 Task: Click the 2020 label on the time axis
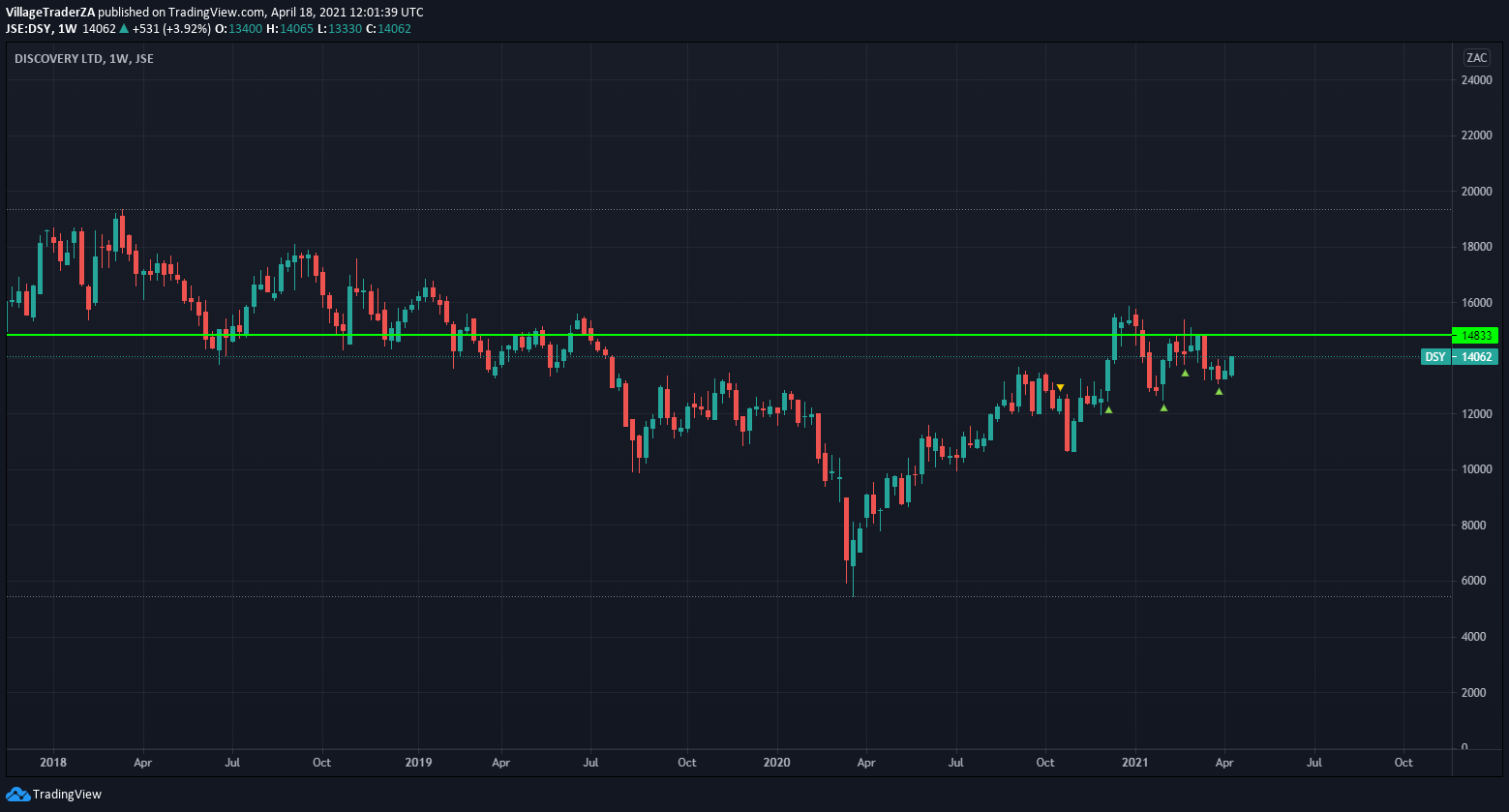[776, 763]
